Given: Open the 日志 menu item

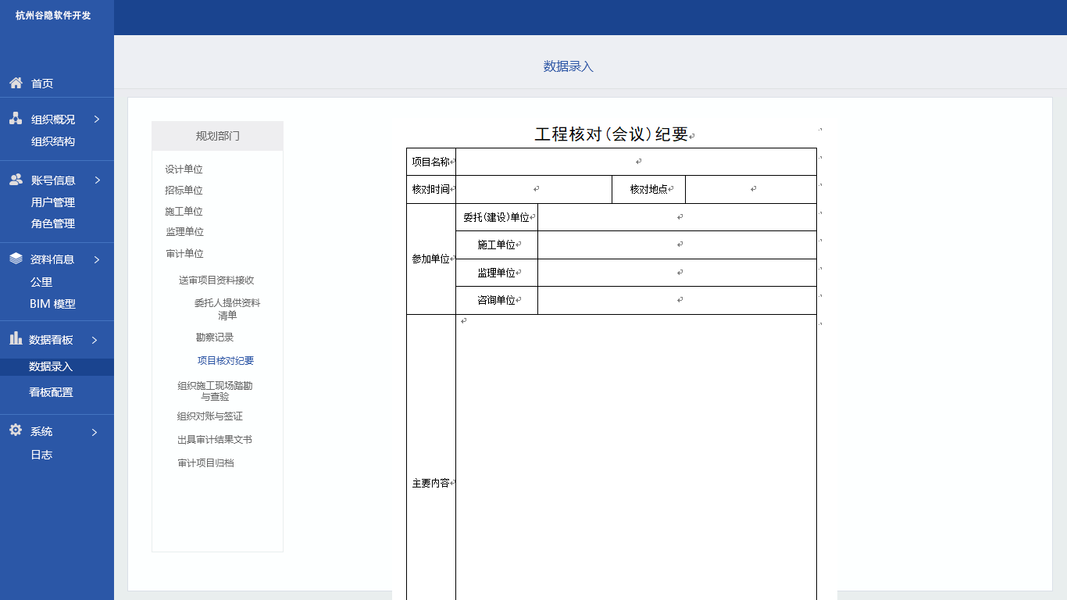Looking at the screenshot, I should point(41,454).
